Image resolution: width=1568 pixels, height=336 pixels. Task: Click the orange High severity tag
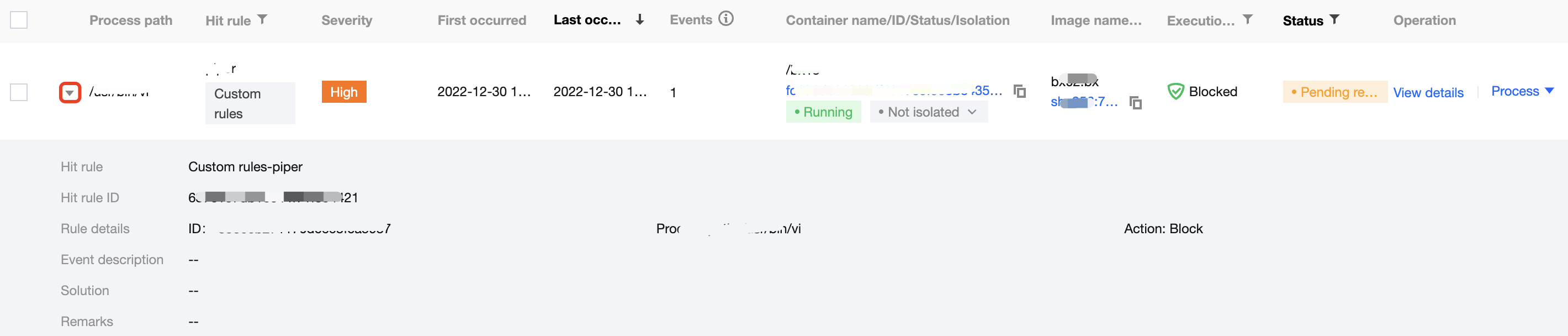(344, 92)
